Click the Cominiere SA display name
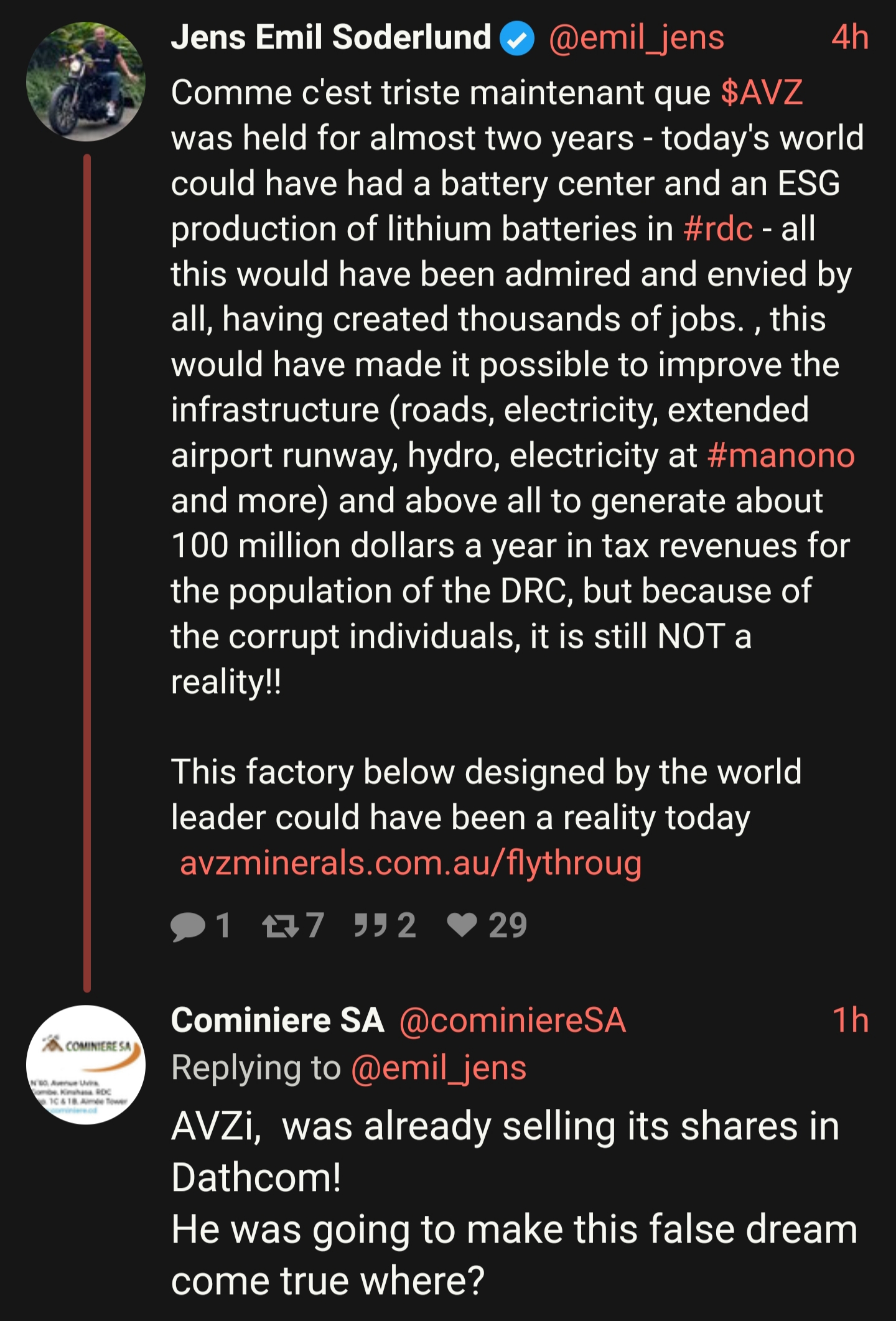 (278, 1020)
